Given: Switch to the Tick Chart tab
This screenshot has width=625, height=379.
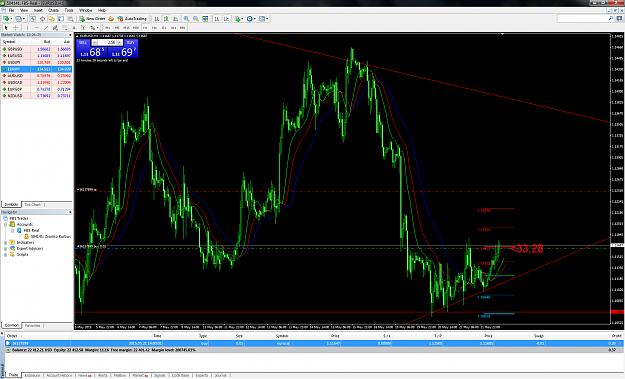Looking at the screenshot, I should [x=33, y=204].
